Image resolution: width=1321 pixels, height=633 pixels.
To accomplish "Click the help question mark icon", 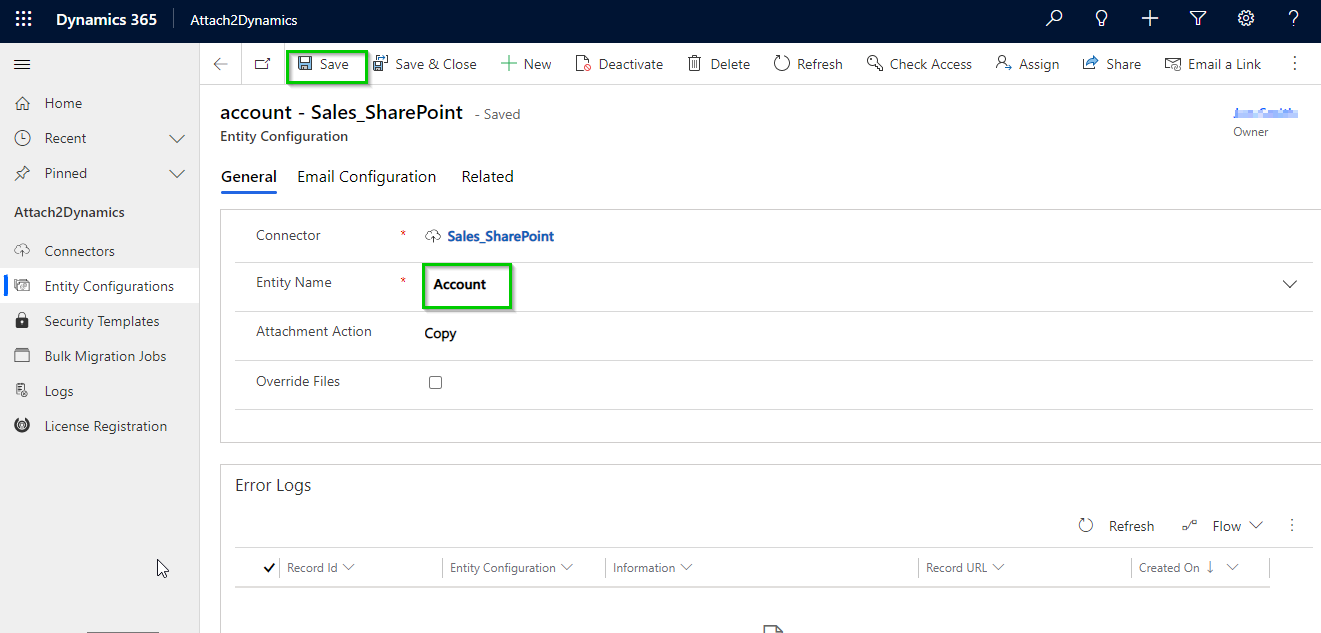I will click(x=1293, y=19).
